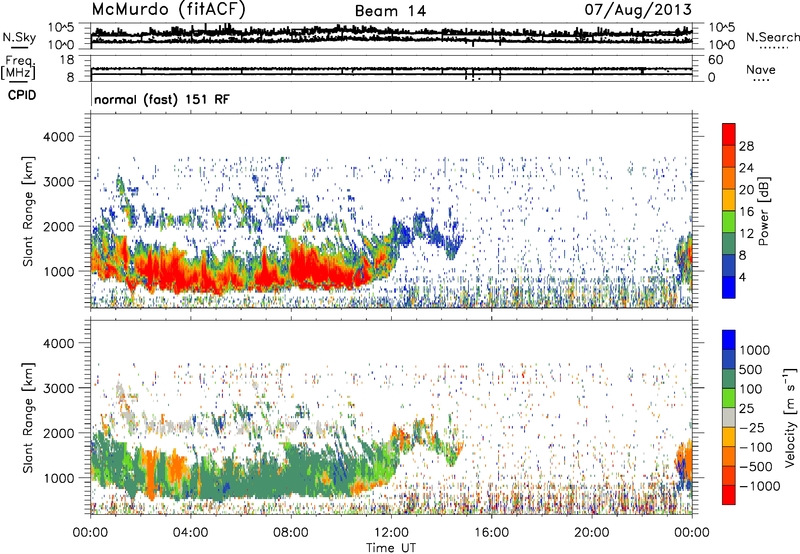Click the 'McMurdo (fitACF)' title
Viewport: 800px width, 554px height.
coord(168,10)
